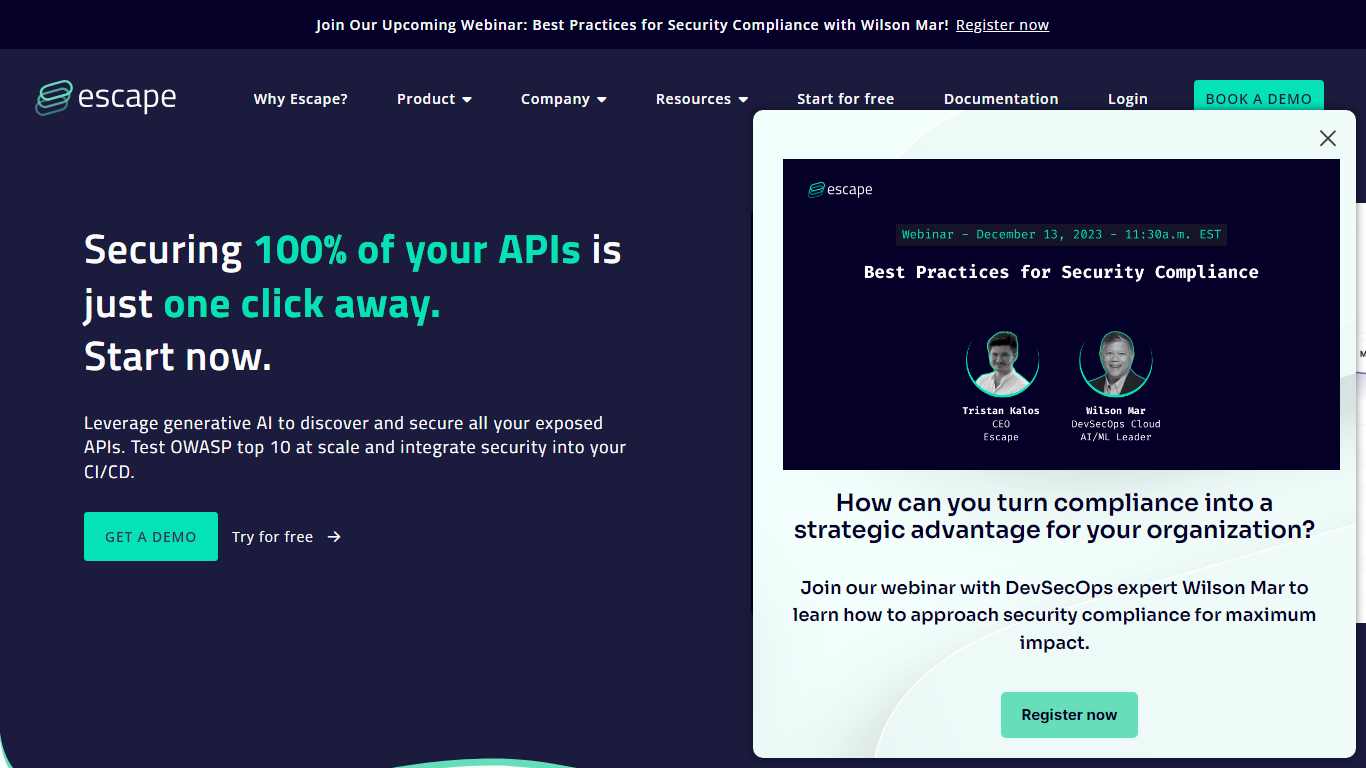1366x768 pixels.
Task: Click the Best Practices webinar banner title
Action: coord(1061,272)
